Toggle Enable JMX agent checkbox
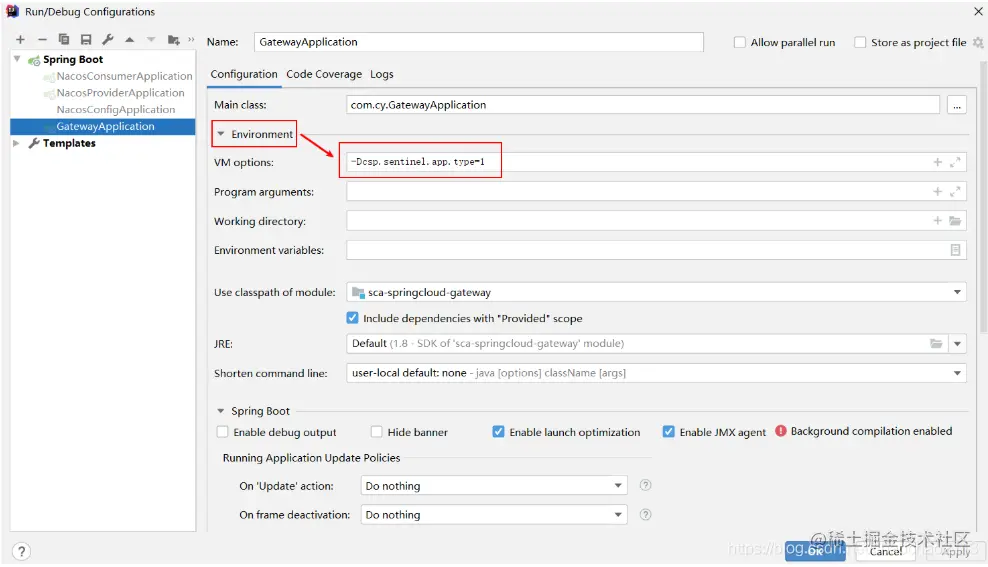988x567 pixels. tap(669, 432)
